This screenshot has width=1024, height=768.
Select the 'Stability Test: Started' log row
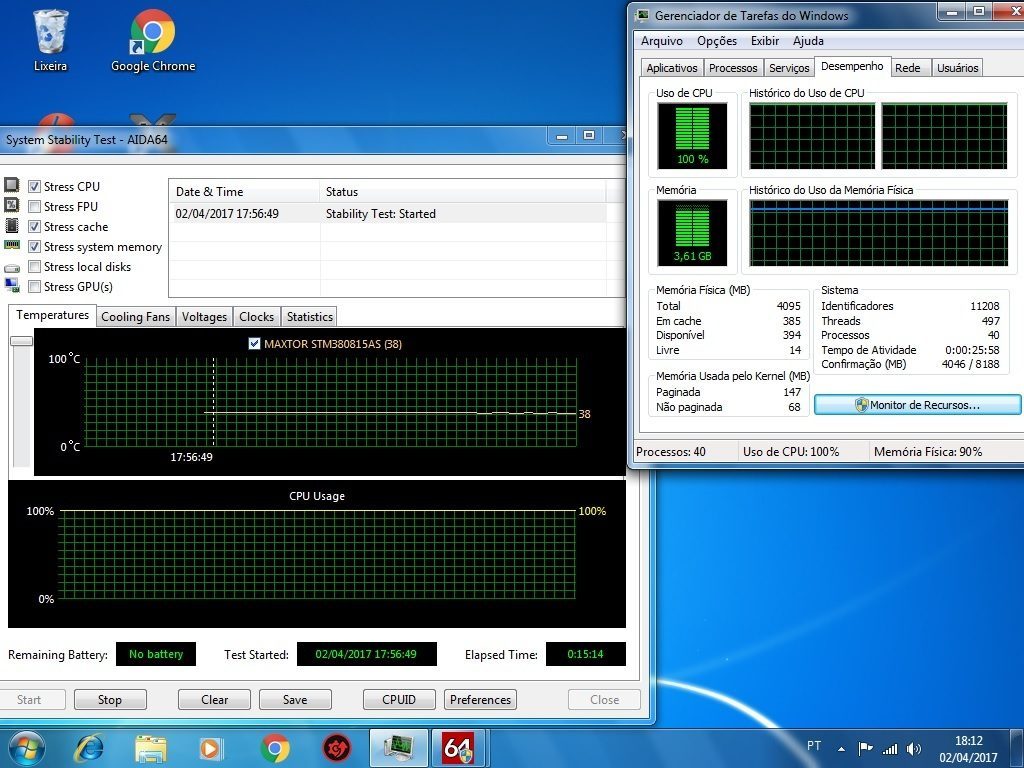[387, 214]
